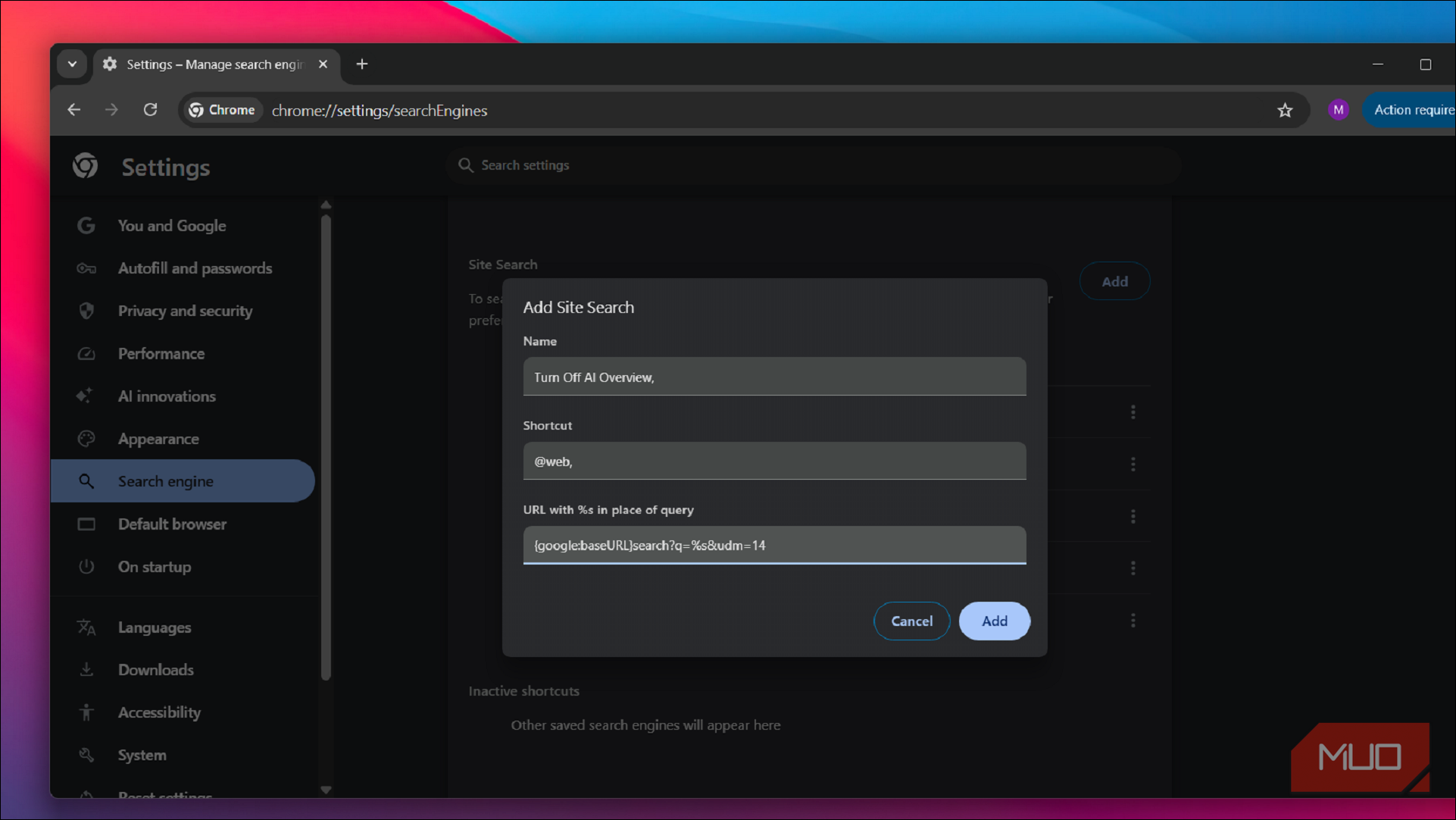1456x820 pixels.
Task: Click the Chrome site info chip
Action: click(222, 110)
